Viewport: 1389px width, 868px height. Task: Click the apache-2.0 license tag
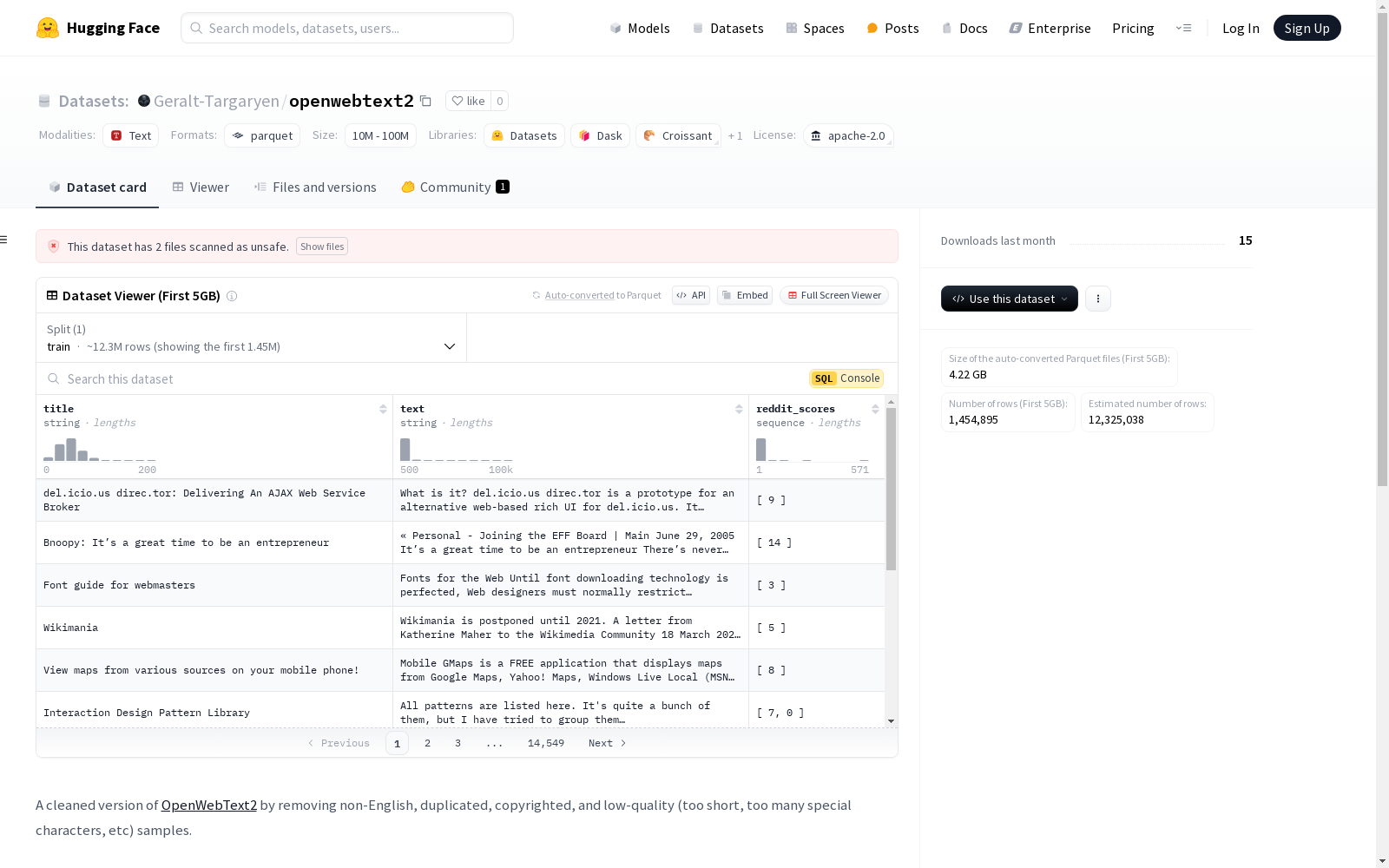pos(848,135)
